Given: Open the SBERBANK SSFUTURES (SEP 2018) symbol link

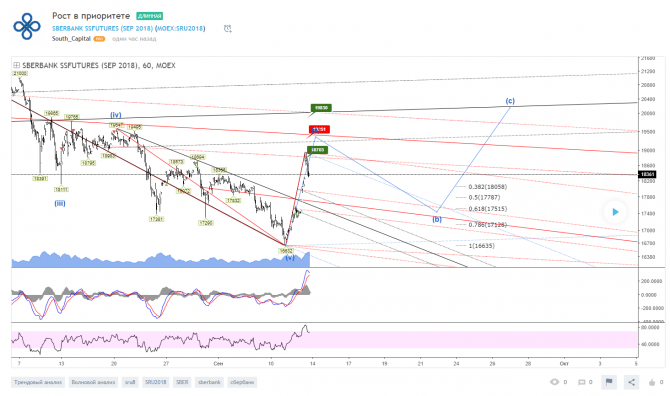Looking at the screenshot, I should click(x=102, y=29).
